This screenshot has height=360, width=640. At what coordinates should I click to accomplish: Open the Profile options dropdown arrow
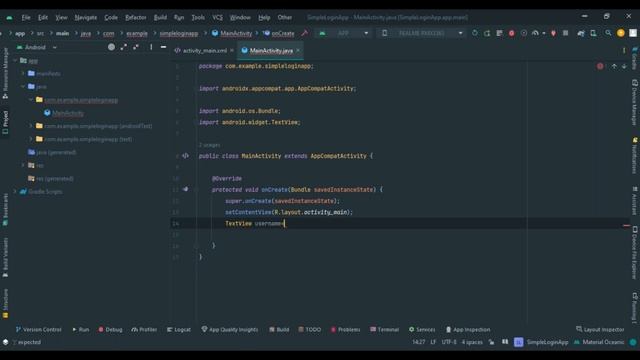544,33
